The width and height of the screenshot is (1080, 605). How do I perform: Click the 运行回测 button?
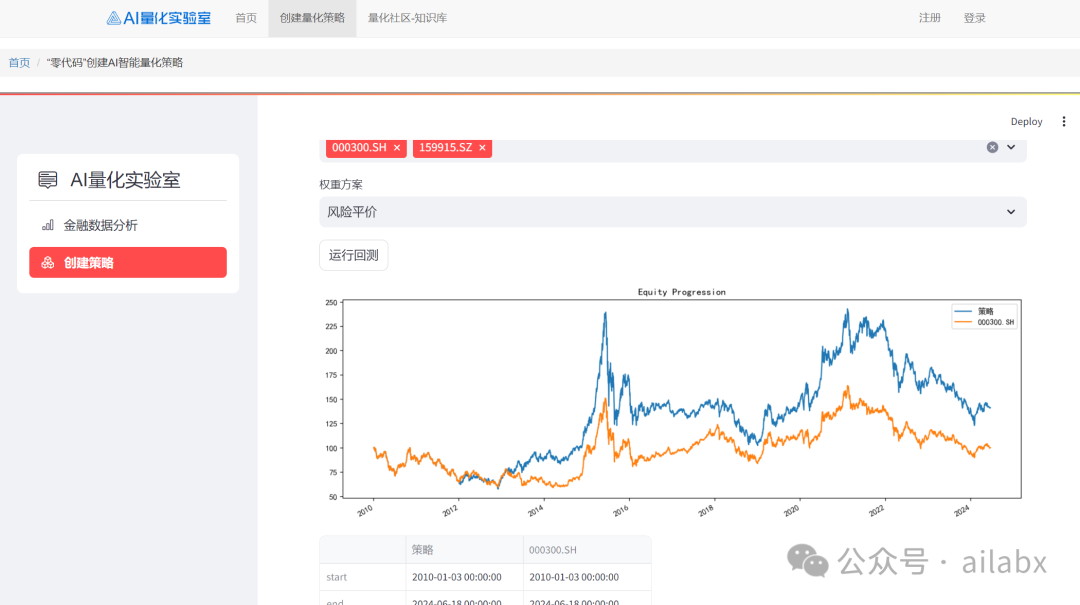[x=353, y=256]
